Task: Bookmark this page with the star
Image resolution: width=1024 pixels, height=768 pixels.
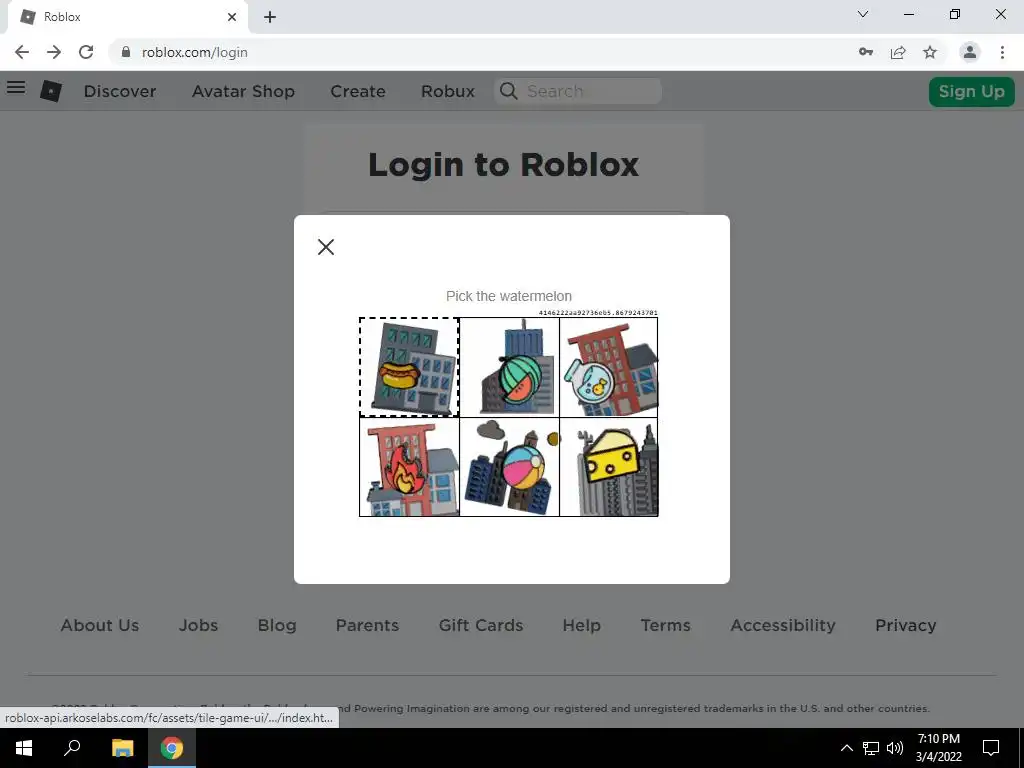Action: tap(930, 52)
